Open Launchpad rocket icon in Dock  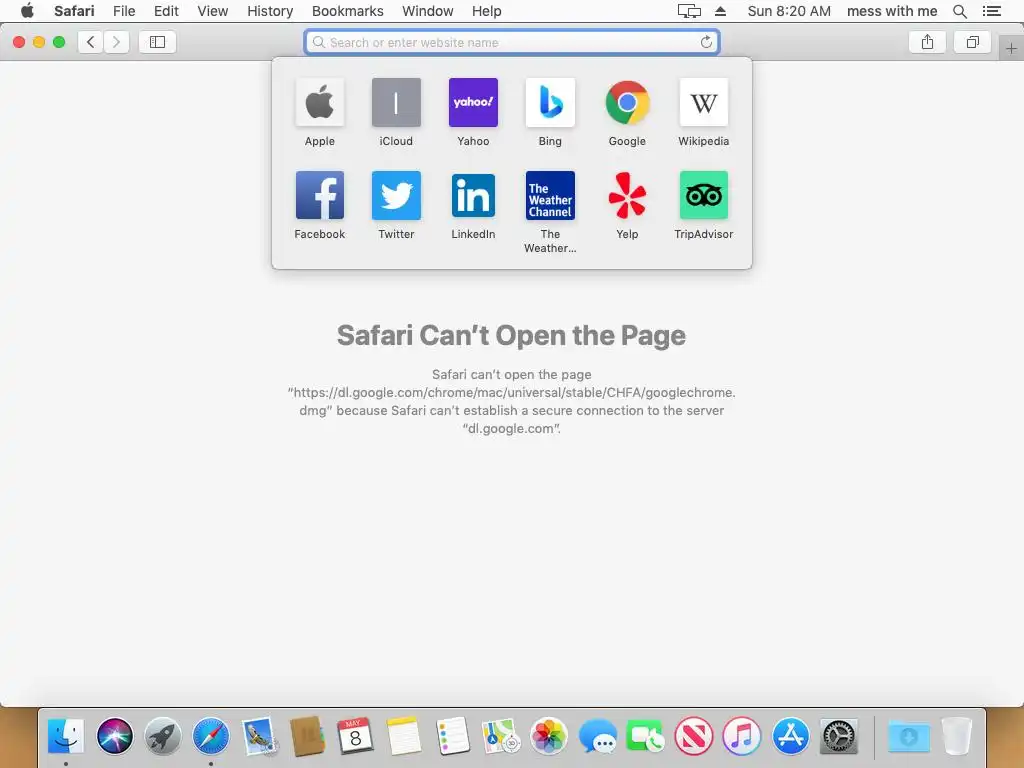(x=163, y=736)
